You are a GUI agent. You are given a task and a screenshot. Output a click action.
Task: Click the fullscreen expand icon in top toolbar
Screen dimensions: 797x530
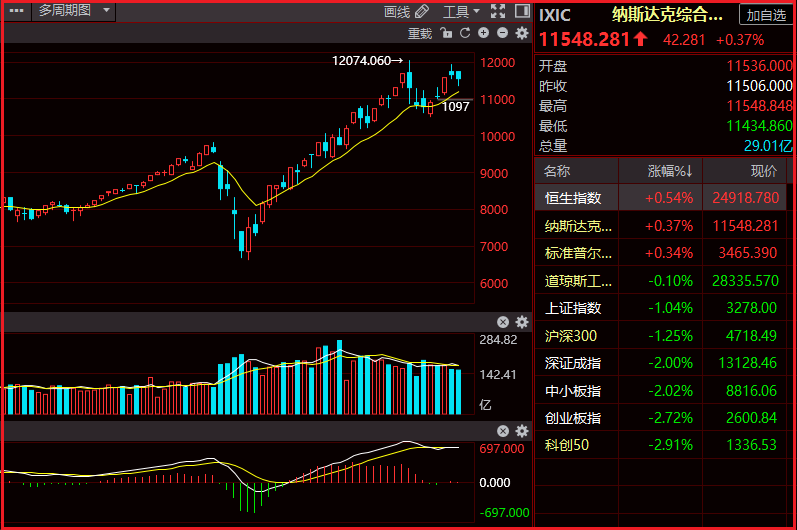click(500, 11)
